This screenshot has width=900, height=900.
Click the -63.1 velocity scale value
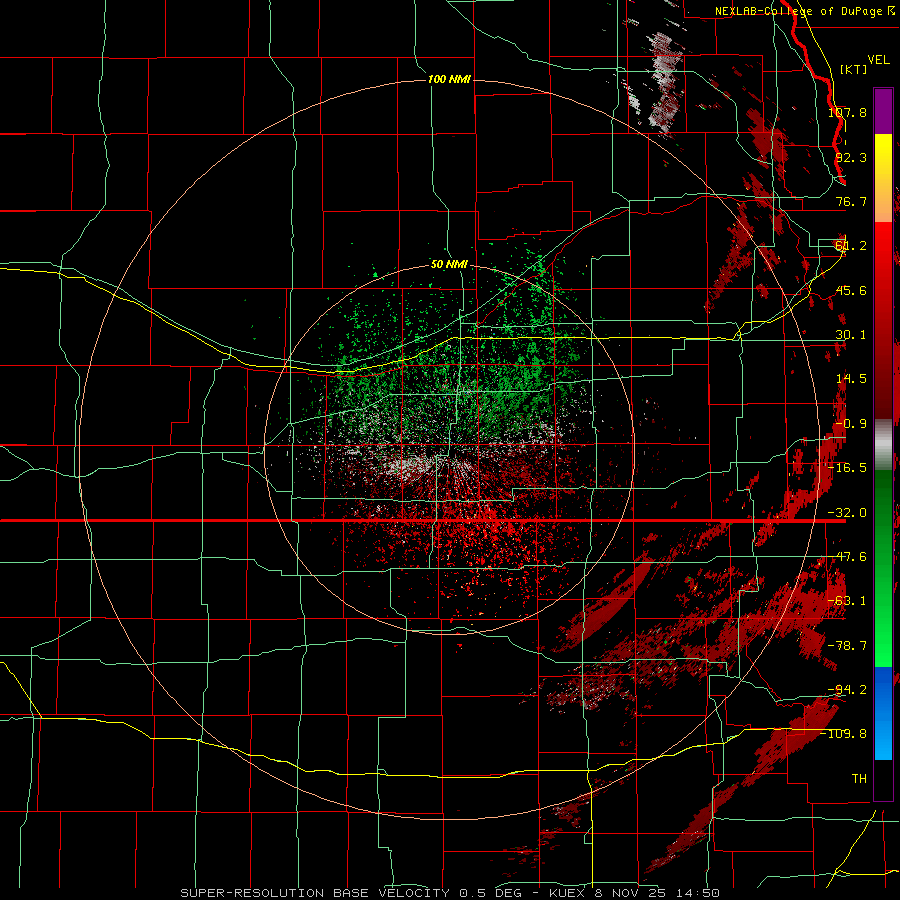(x=847, y=601)
